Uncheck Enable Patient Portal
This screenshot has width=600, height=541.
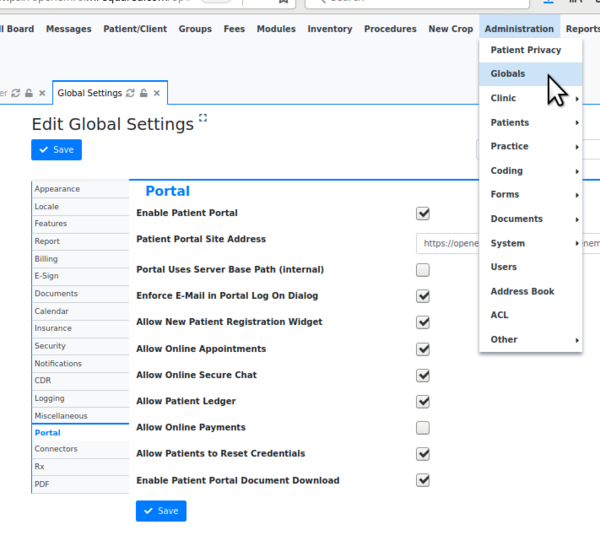[x=423, y=213]
